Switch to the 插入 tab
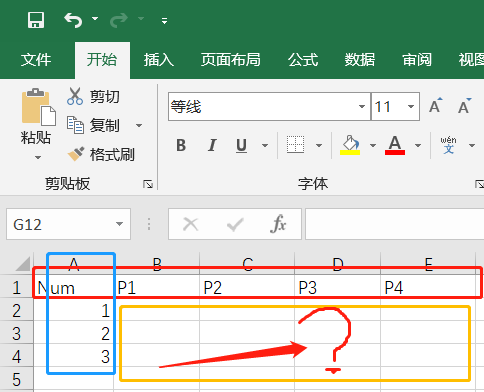The image size is (484, 392). tap(159, 60)
